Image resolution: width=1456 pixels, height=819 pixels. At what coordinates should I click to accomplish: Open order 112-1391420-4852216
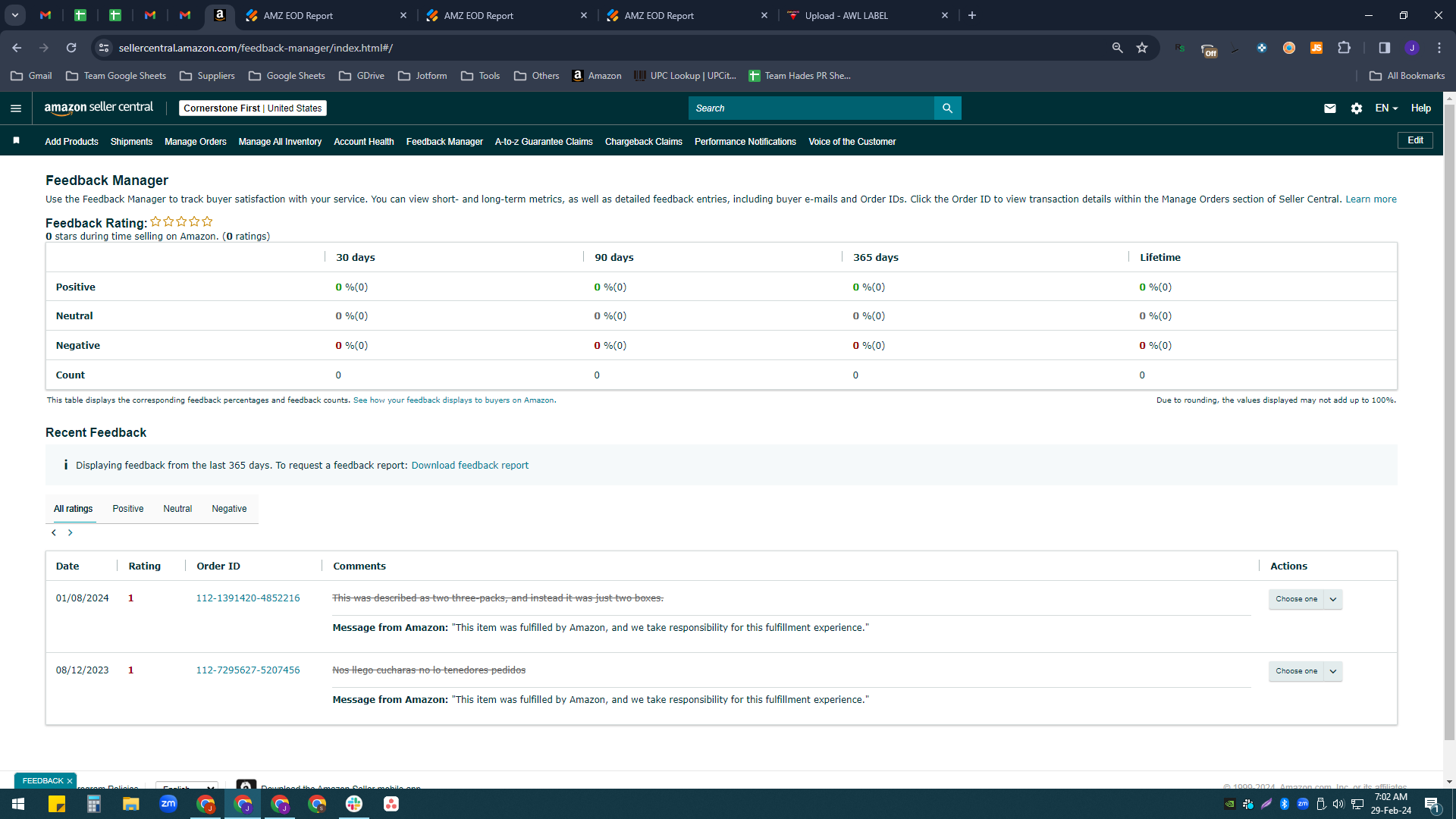(x=248, y=598)
